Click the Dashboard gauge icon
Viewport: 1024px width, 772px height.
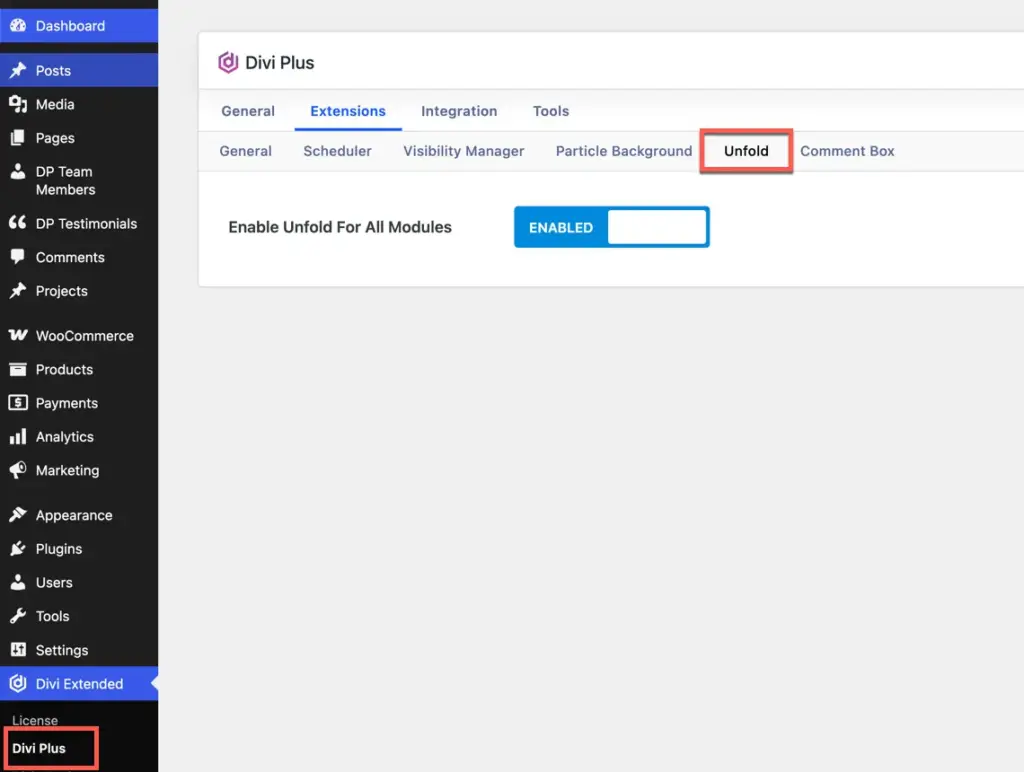click(x=18, y=25)
